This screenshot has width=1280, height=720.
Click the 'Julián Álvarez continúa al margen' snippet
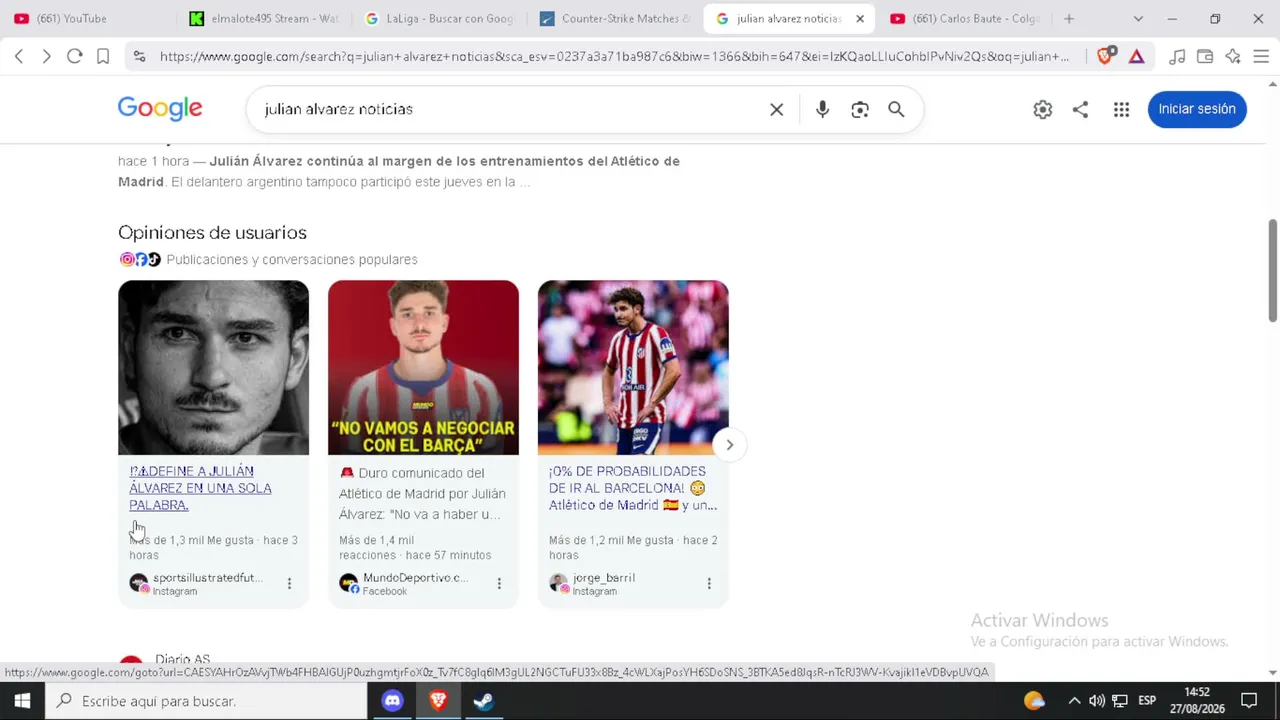pyautogui.click(x=399, y=171)
